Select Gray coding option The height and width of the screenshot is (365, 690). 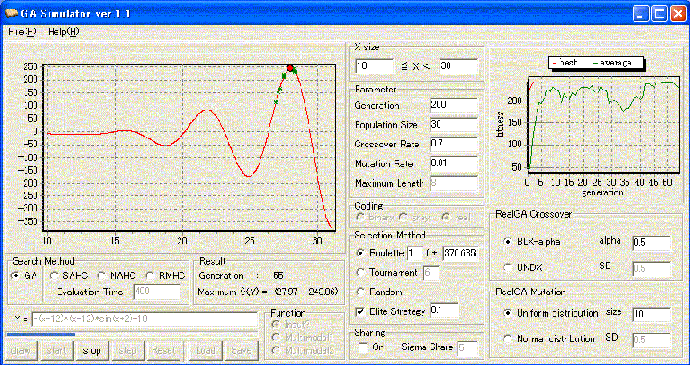403,217
